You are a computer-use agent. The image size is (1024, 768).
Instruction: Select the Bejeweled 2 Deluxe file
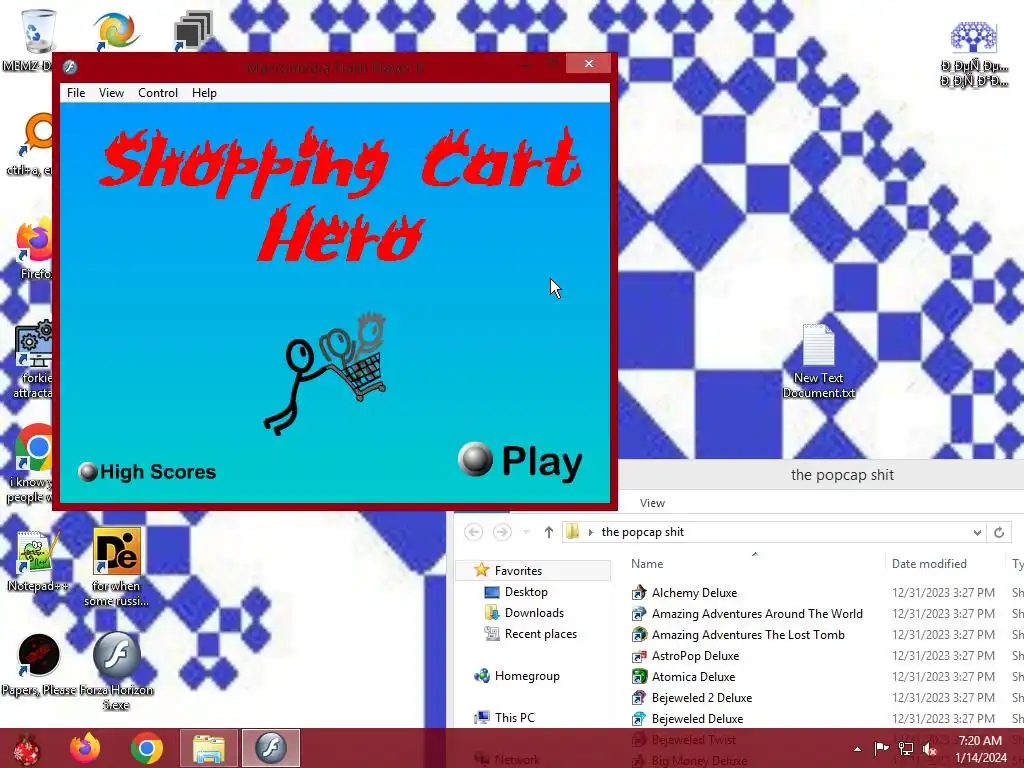[x=701, y=697]
